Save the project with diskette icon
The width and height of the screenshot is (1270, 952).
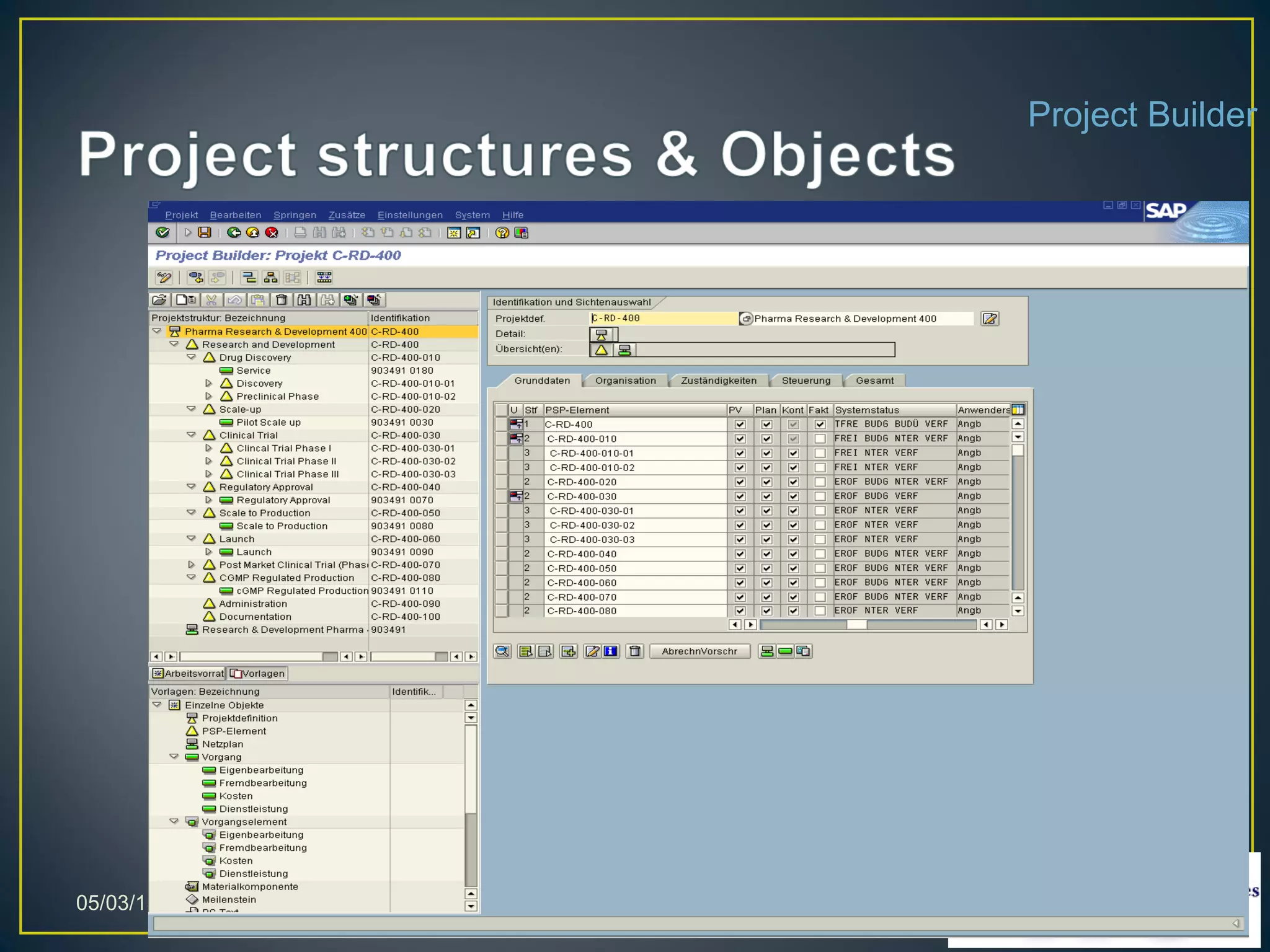pyautogui.click(x=204, y=232)
